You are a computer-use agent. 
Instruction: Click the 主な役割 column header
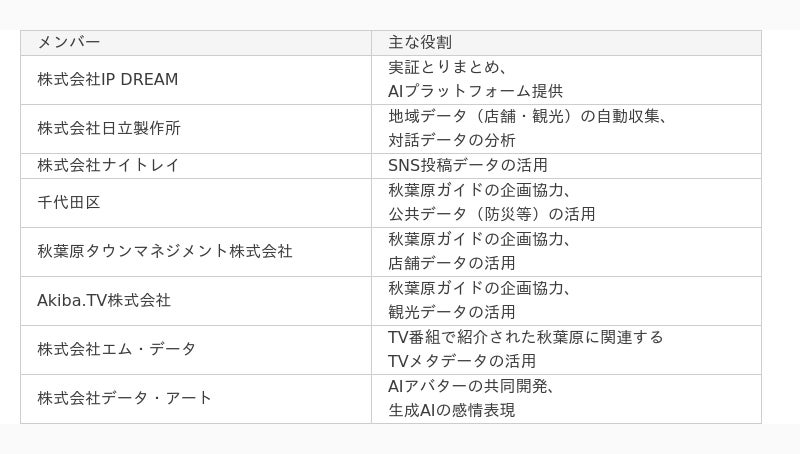pos(420,43)
